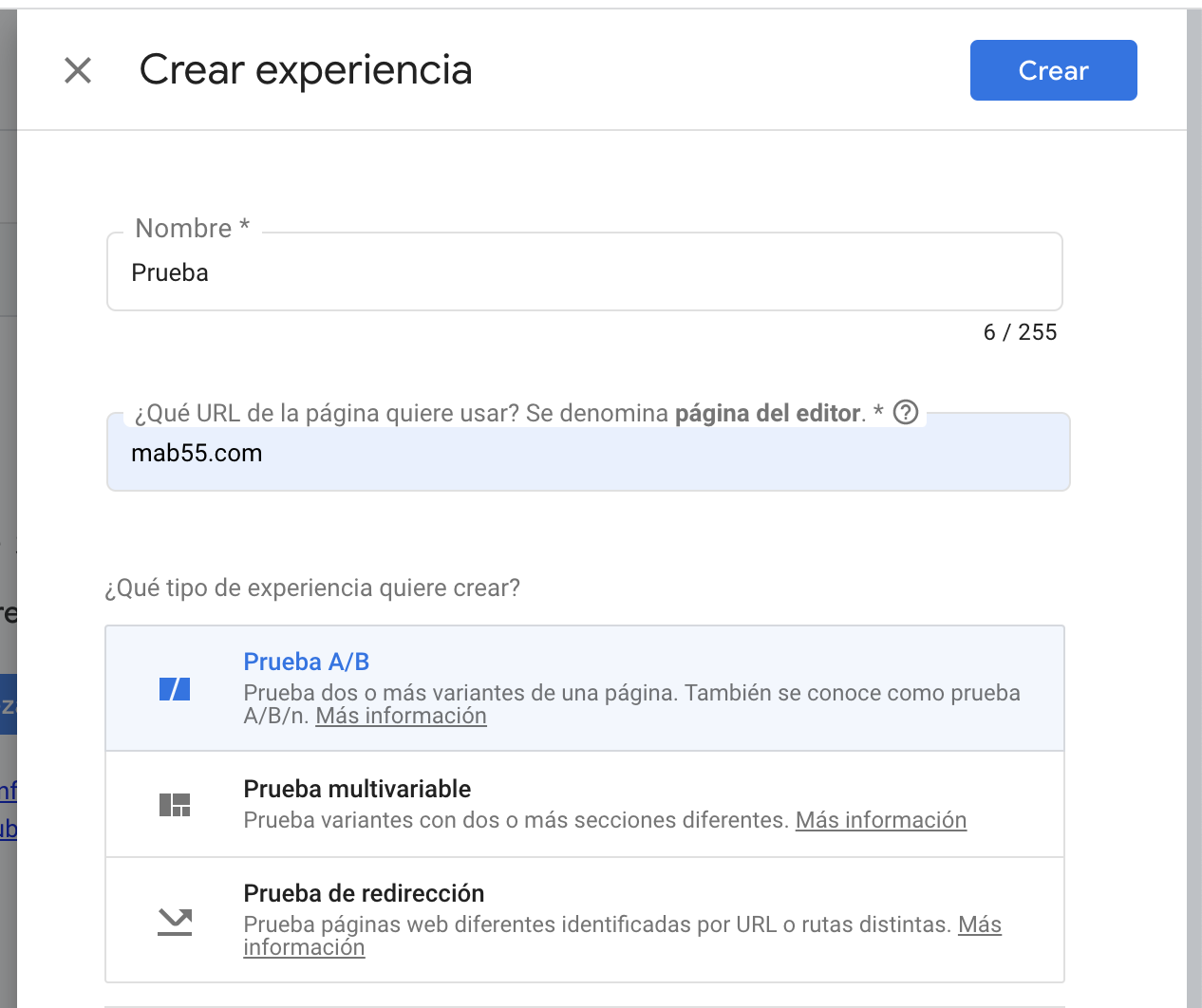Viewport: 1202px width, 1008px height.
Task: Open Más información link for multivariable test
Action: (880, 820)
